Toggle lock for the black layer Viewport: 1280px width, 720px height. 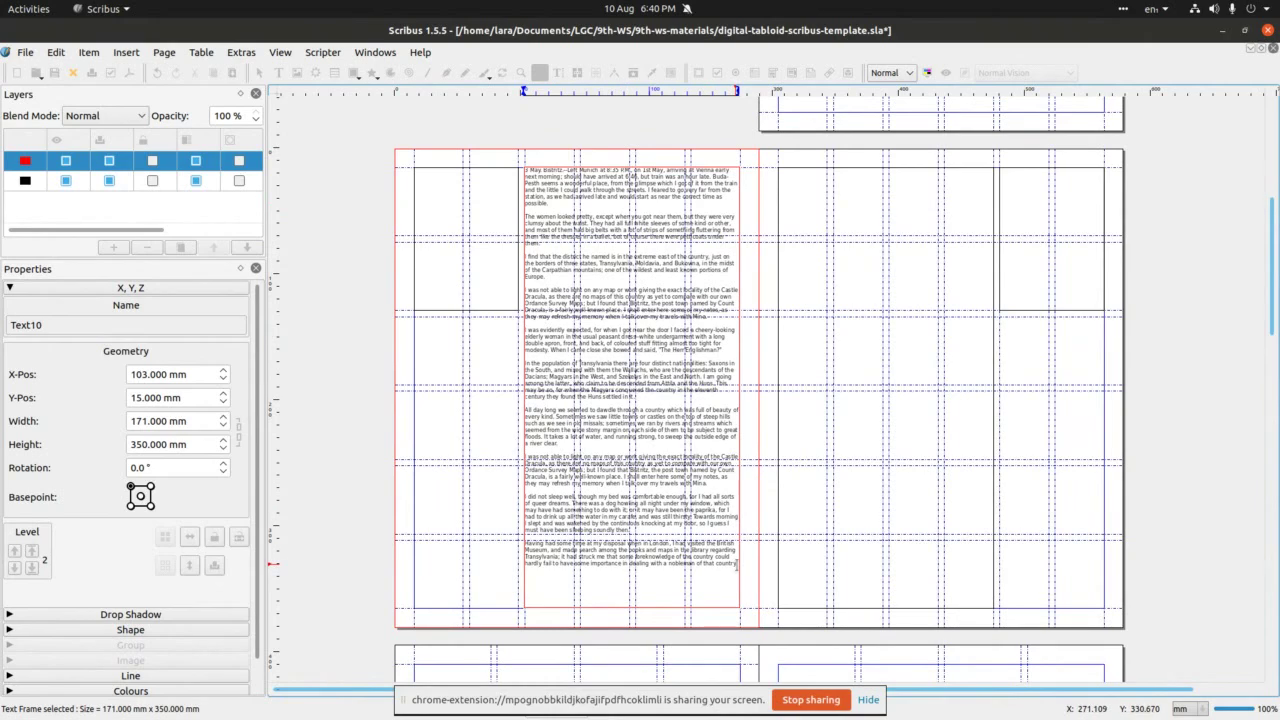152,181
